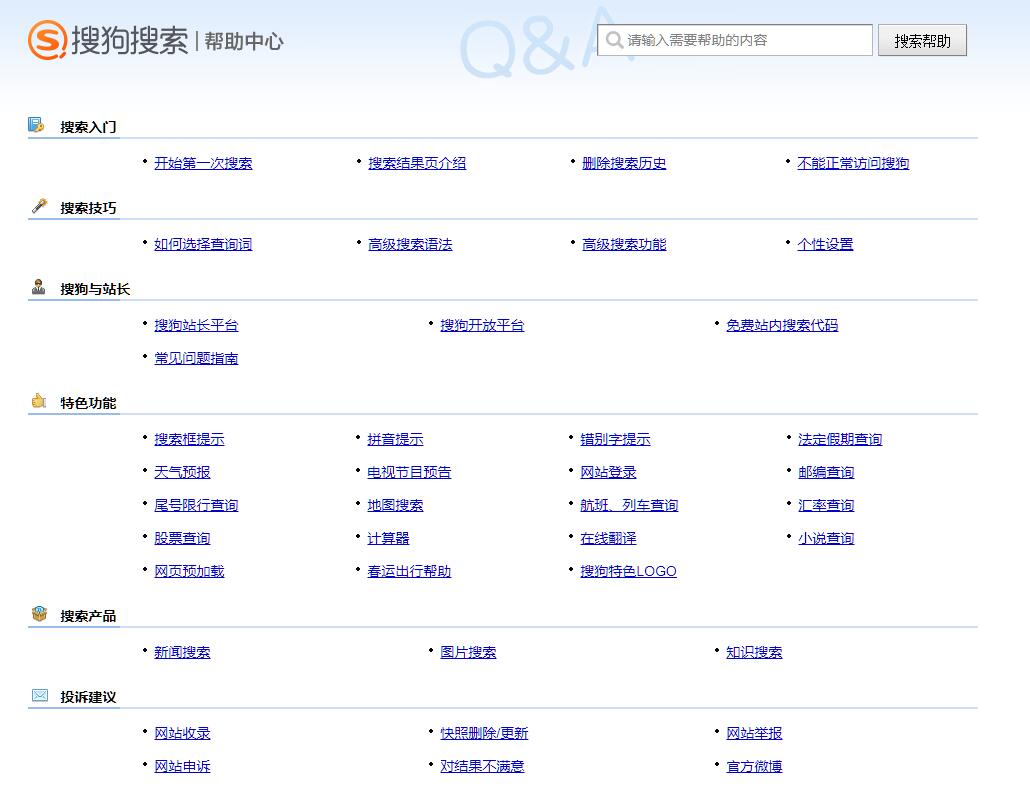Viewport: 1030px width, 794px height.
Task: Click the 搜索入门 section heading
Action: 88,127
